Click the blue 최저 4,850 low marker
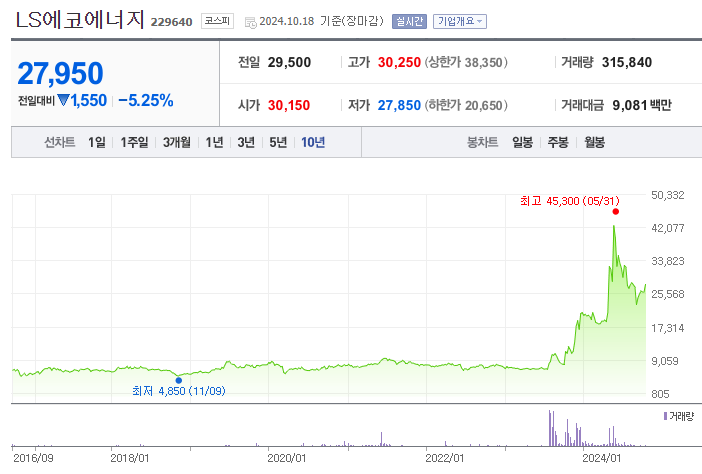Screen dimensions: 702x474 (x=179, y=380)
